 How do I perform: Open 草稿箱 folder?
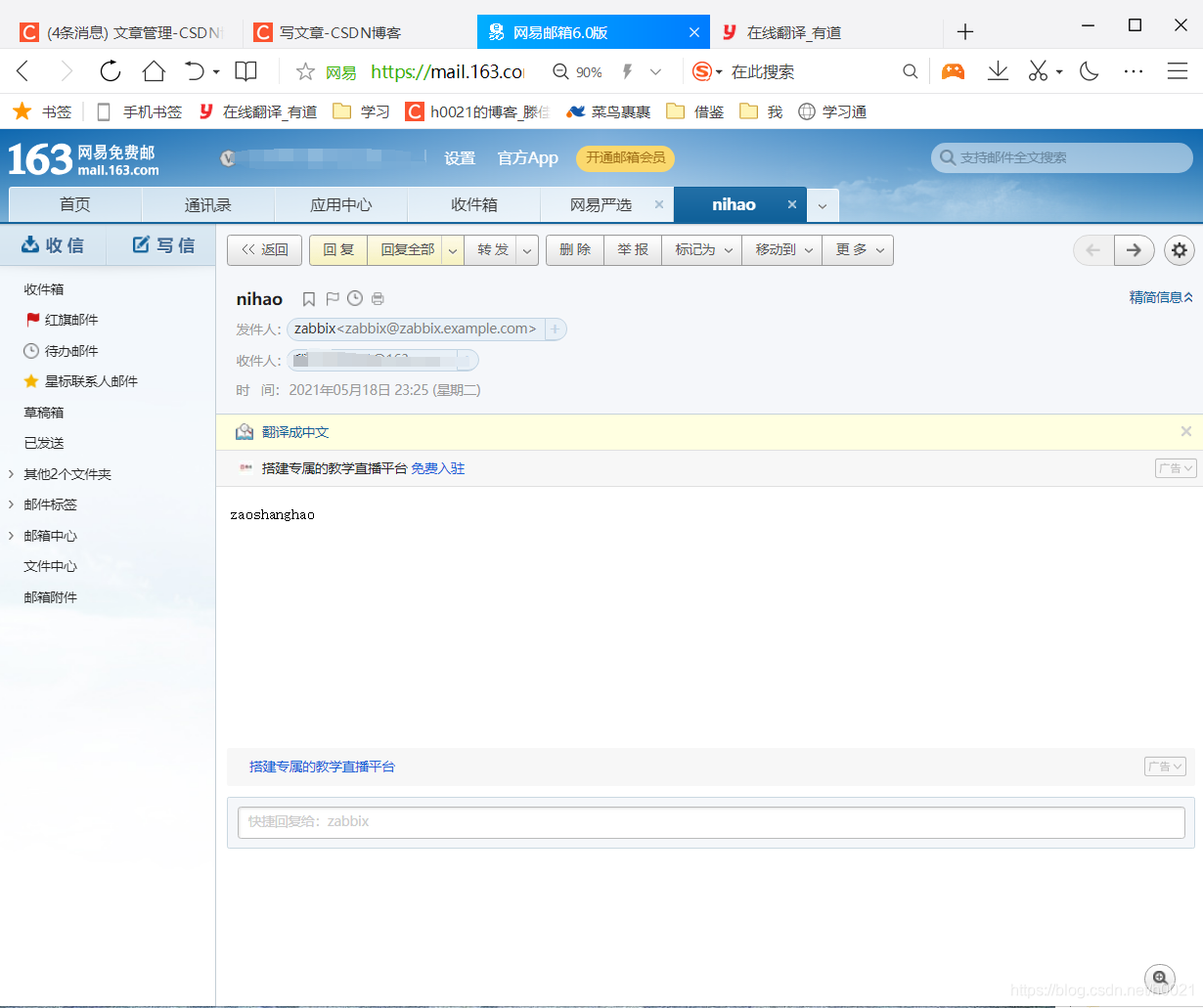[x=44, y=413]
